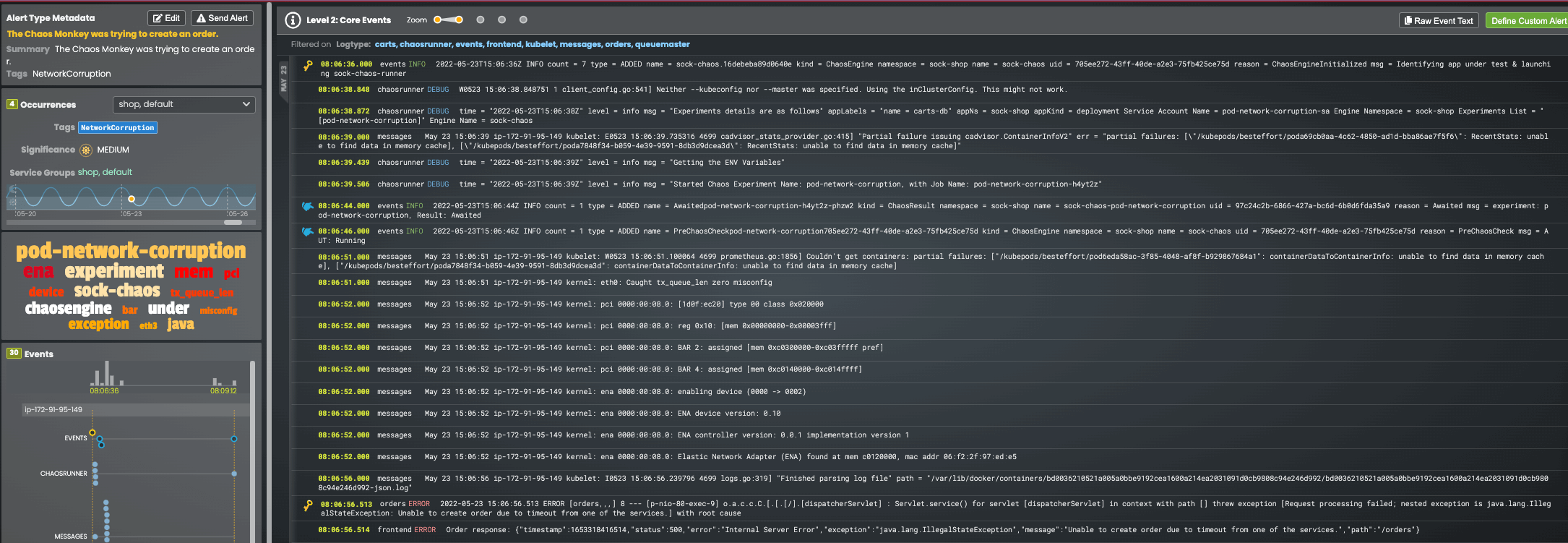The width and height of the screenshot is (1568, 543).
Task: Click the yellow marker on the occurrences wave timeline
Action: 132,199
